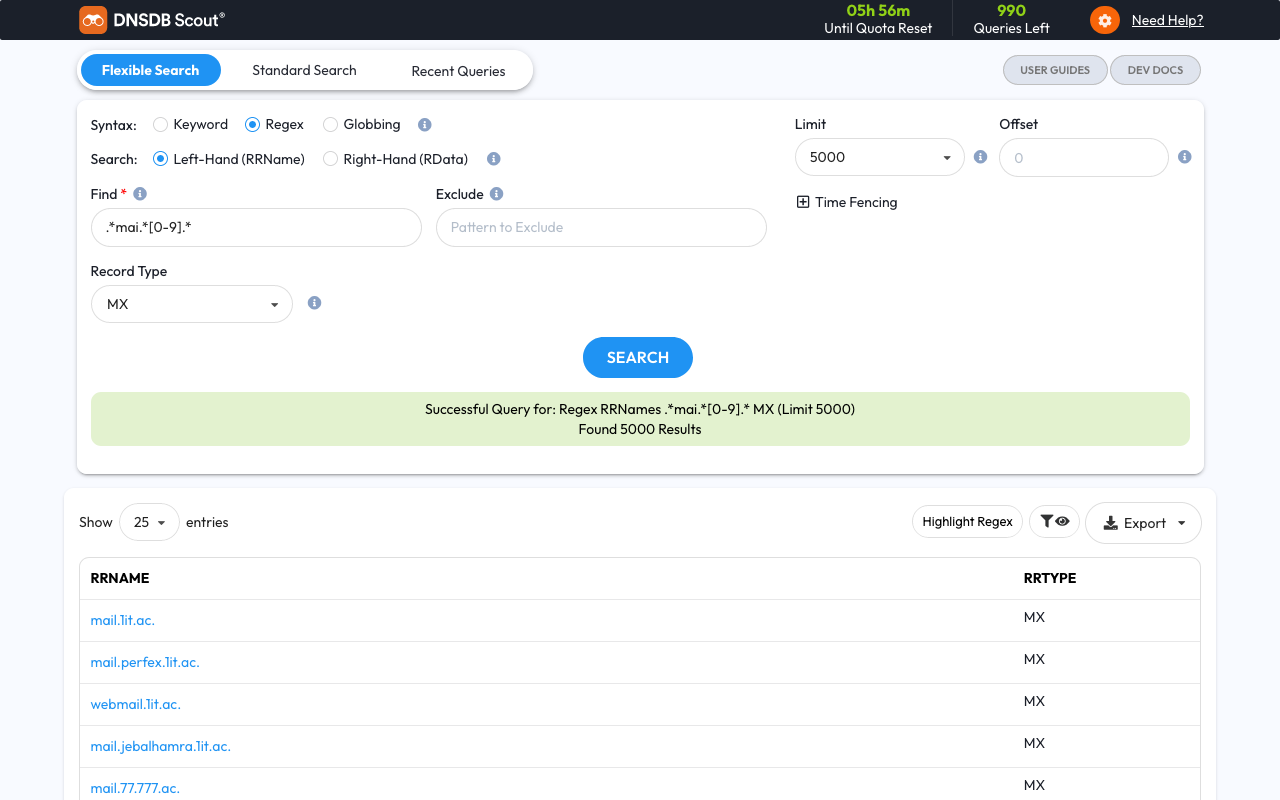Switch to the Standard Search tab

(304, 70)
